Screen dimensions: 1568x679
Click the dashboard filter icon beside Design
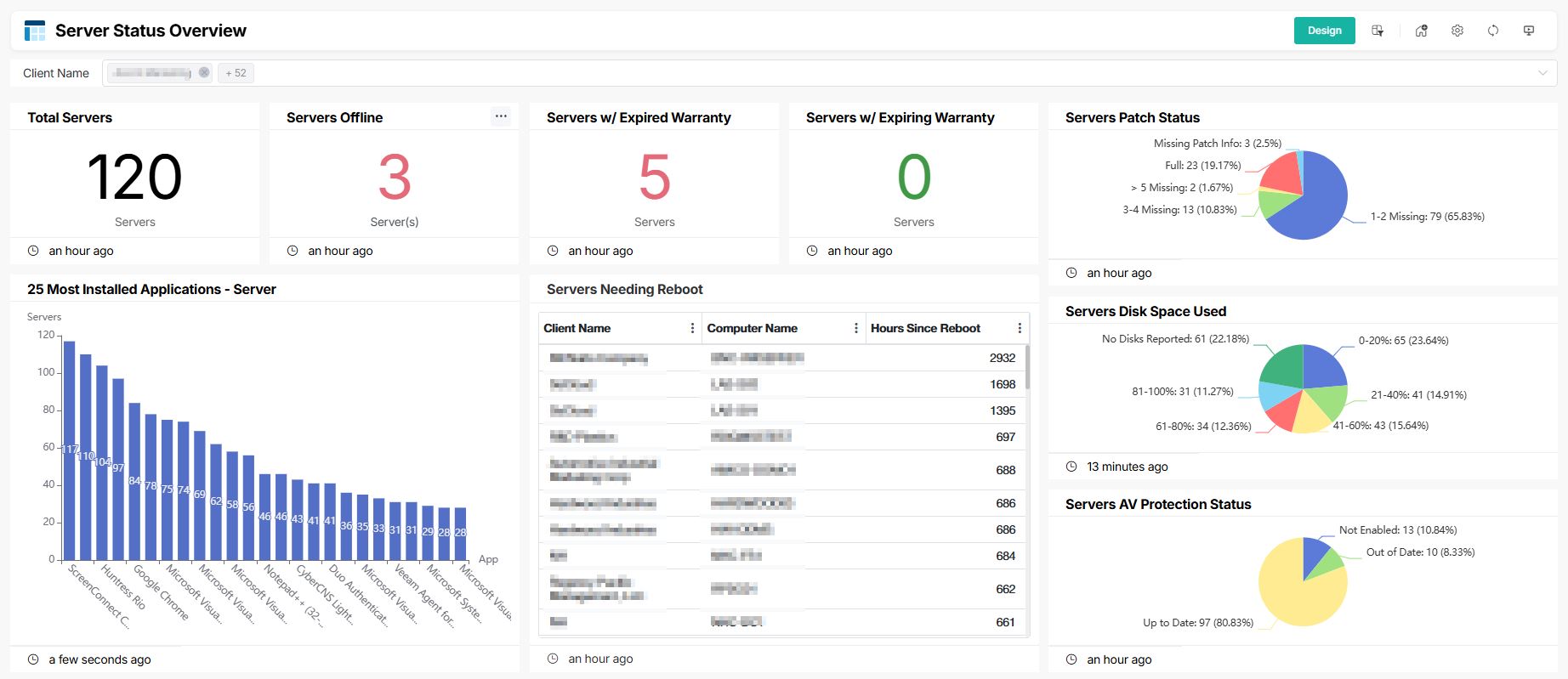click(1378, 31)
